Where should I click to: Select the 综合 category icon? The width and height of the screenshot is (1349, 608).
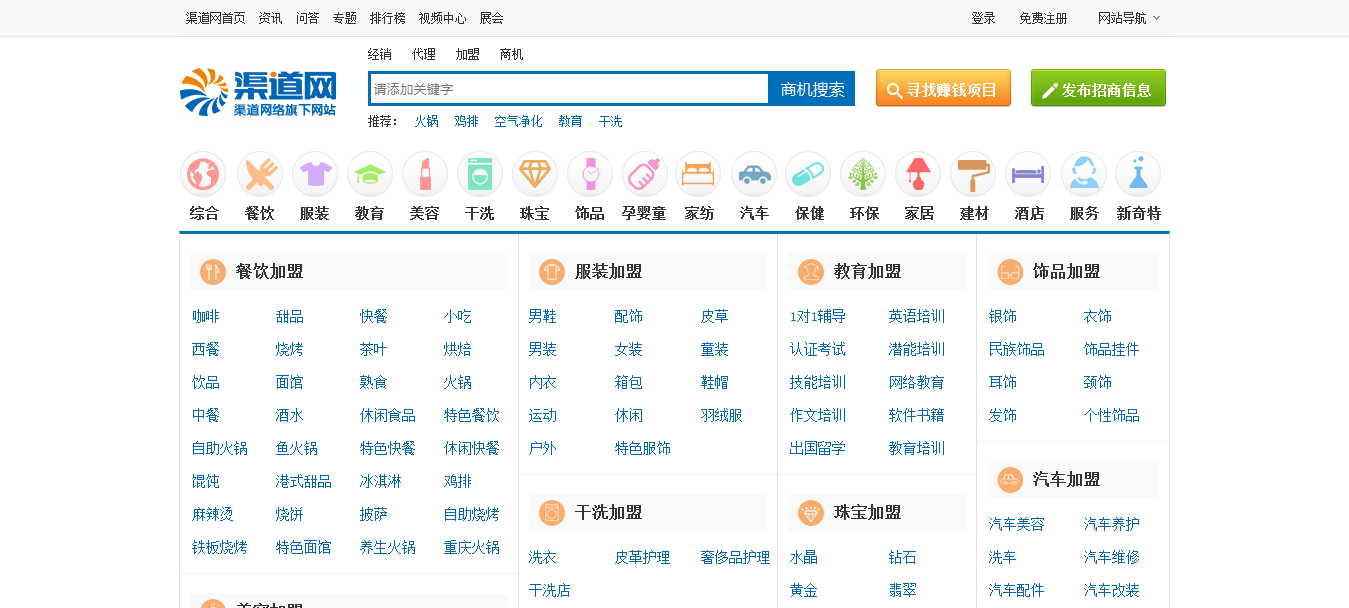203,172
